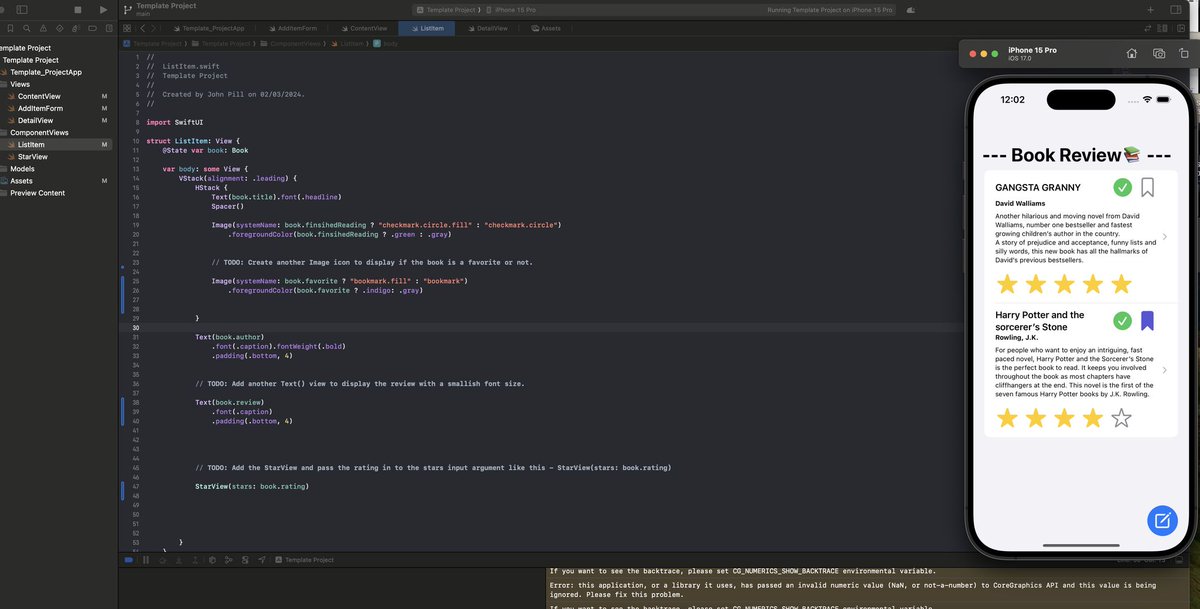Toggle Harry Potter favorite bookmark
Screen dimensions: 1200x609
point(1148,321)
